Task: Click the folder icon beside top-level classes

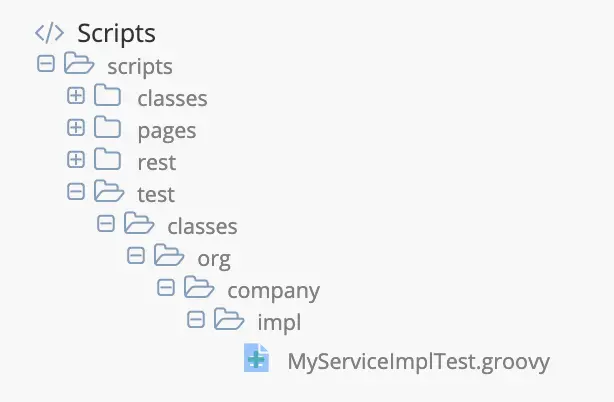Action: 107,95
